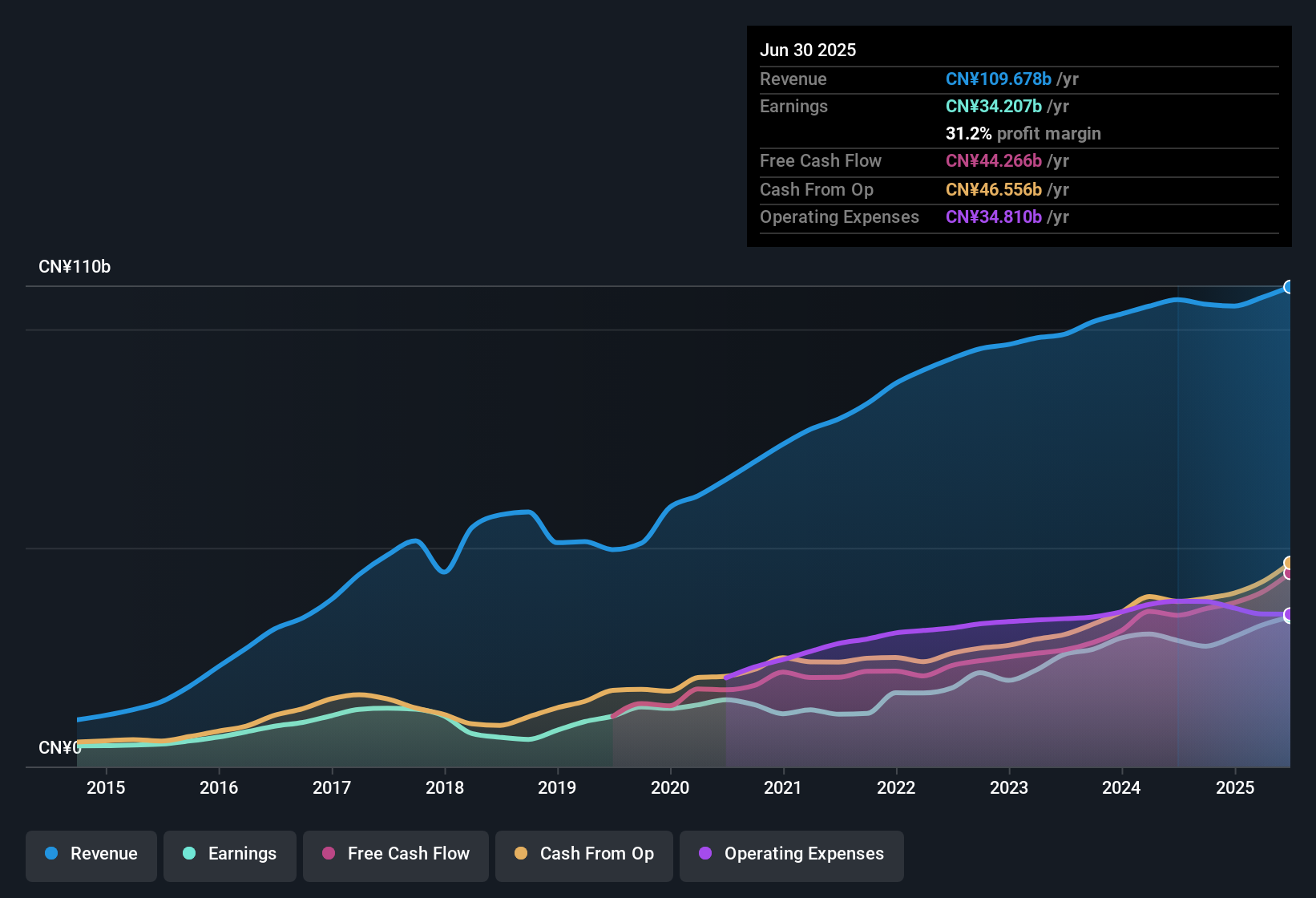Select the CN¥110b axis label
The height and width of the screenshot is (898, 1316).
tap(76, 266)
